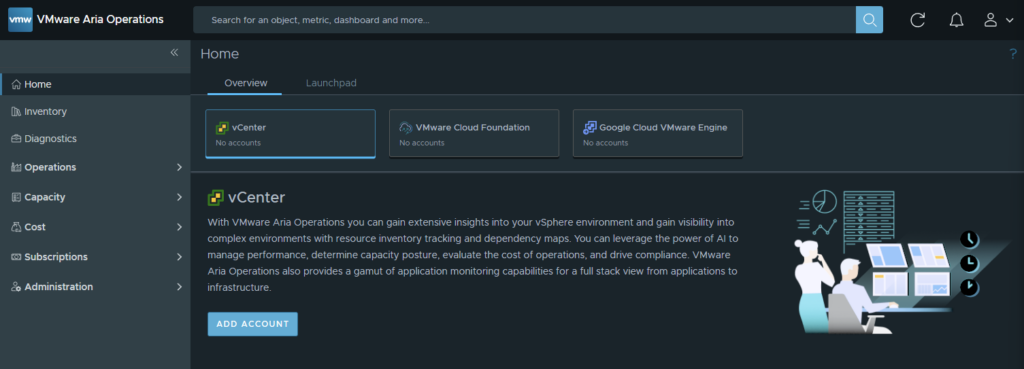
Task: Switch to the Launchpad tab
Action: point(331,83)
